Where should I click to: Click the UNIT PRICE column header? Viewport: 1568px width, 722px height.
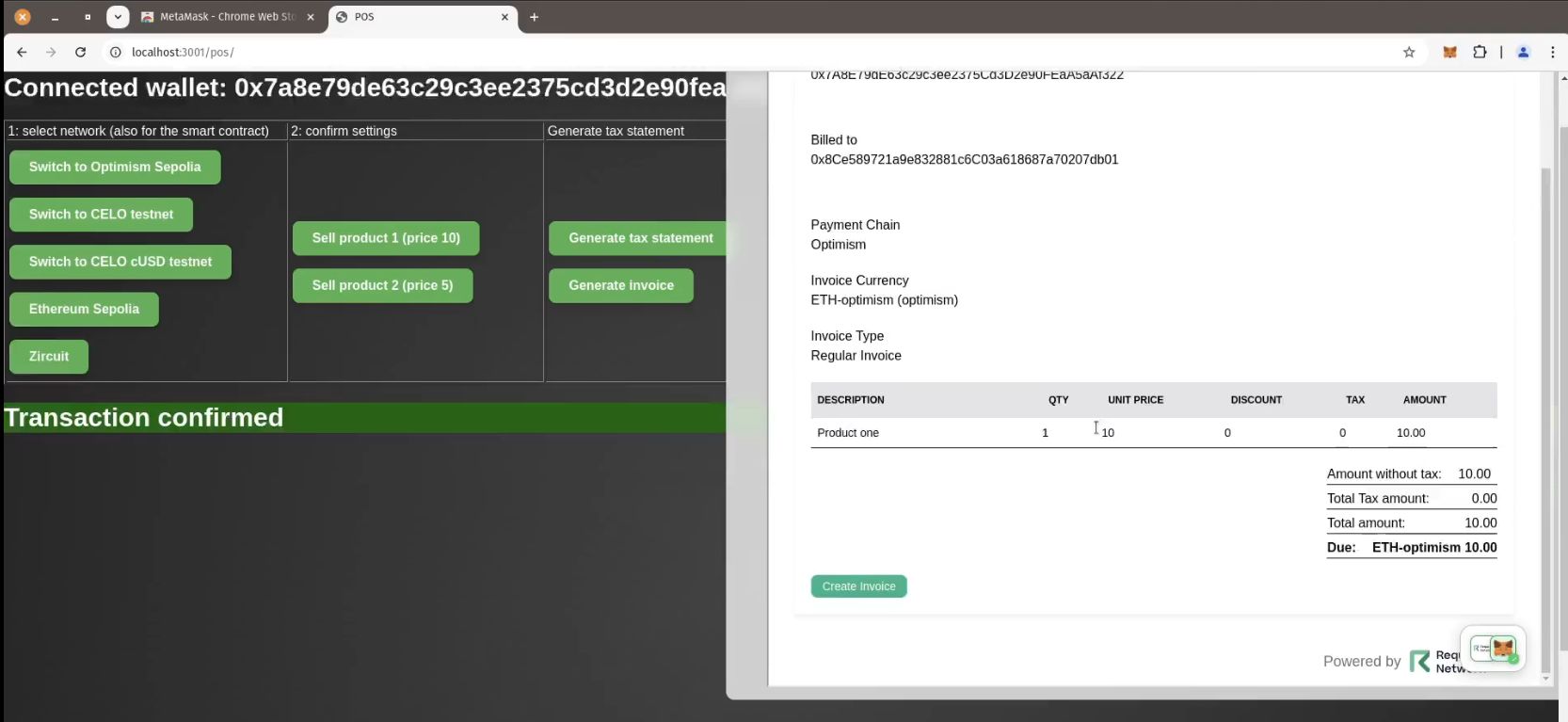pyautogui.click(x=1135, y=400)
